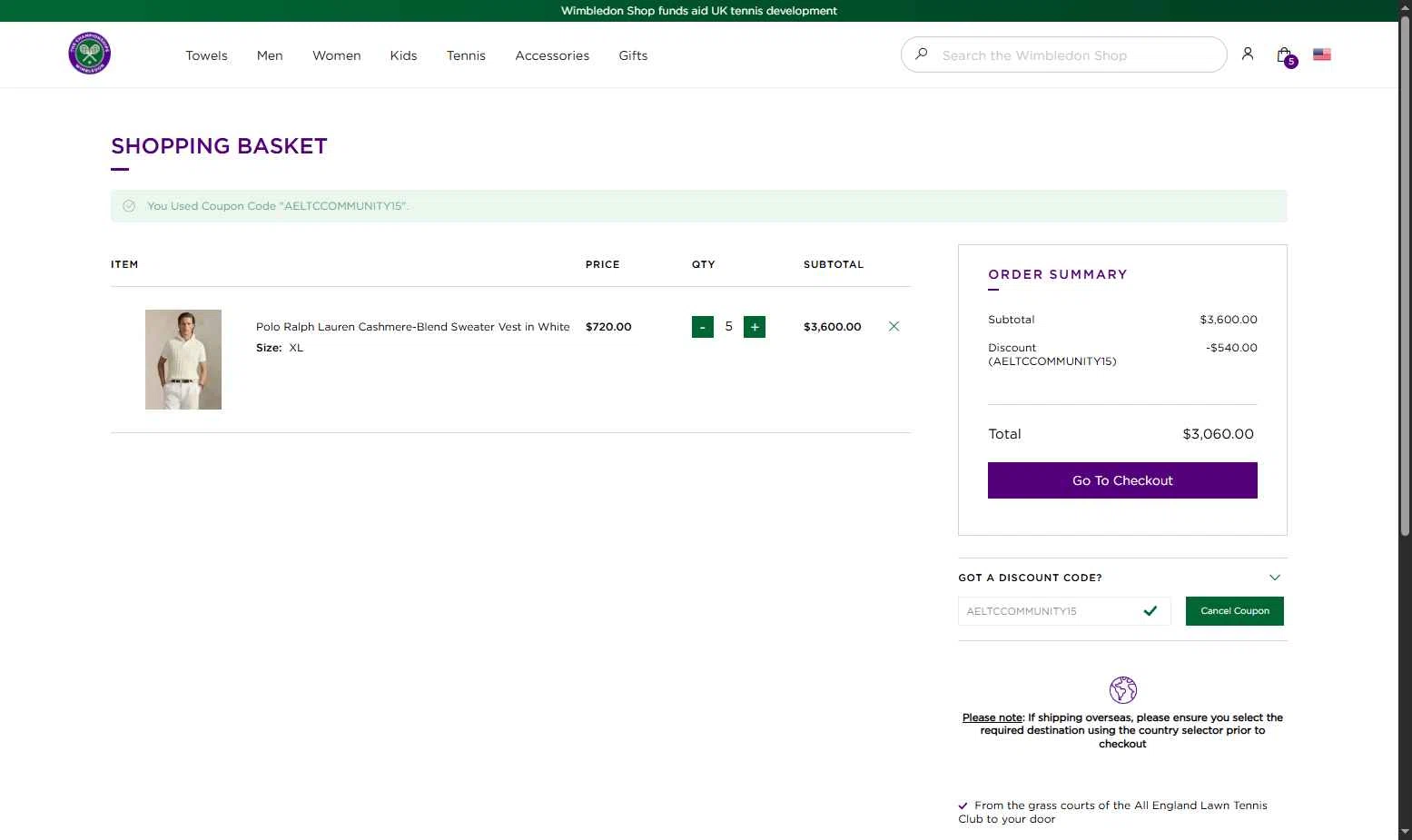Click the SHOPPING BASKET heading
The image size is (1412, 840).
pyautogui.click(x=219, y=146)
